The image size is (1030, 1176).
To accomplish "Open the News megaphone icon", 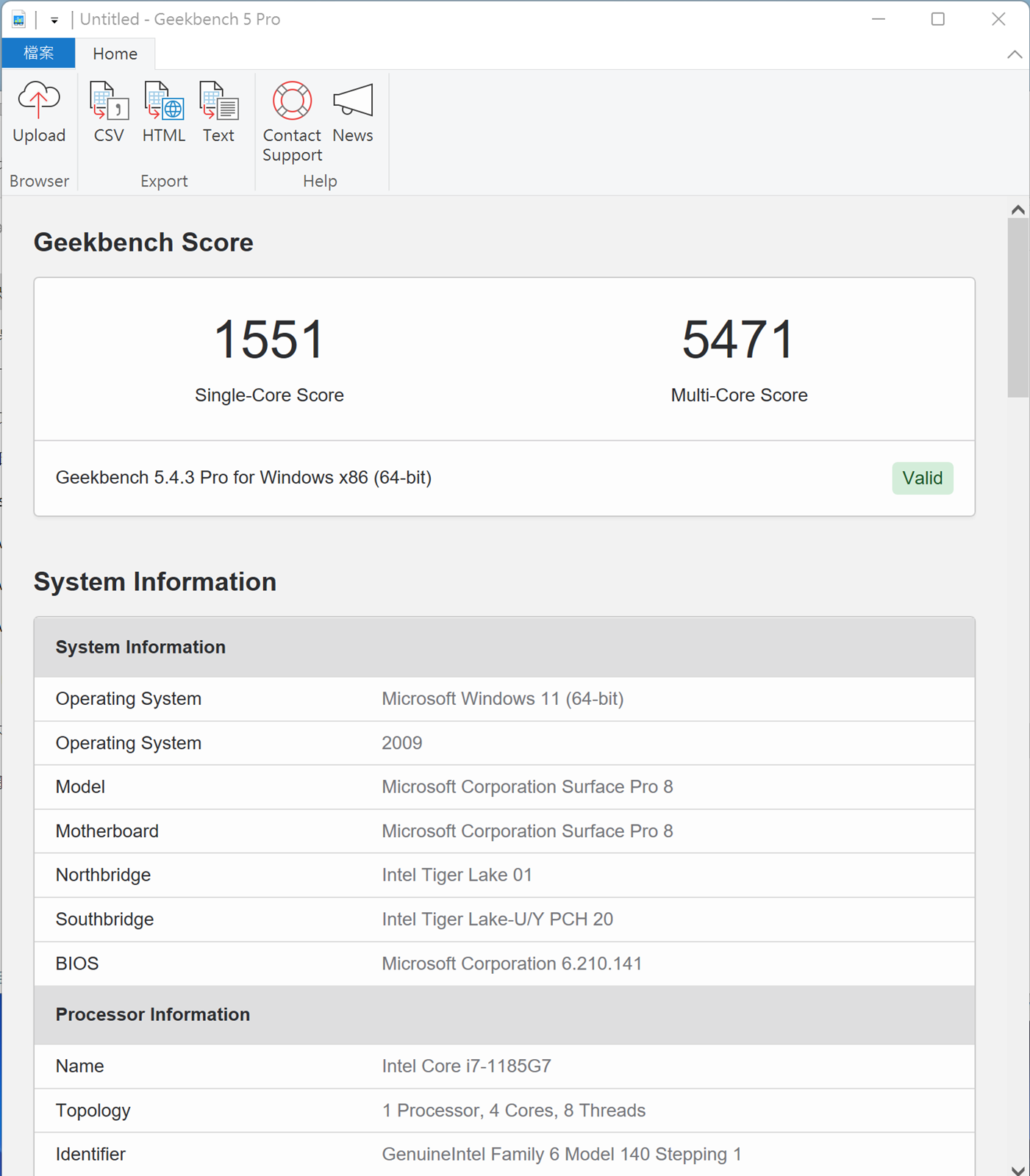I will (x=353, y=101).
